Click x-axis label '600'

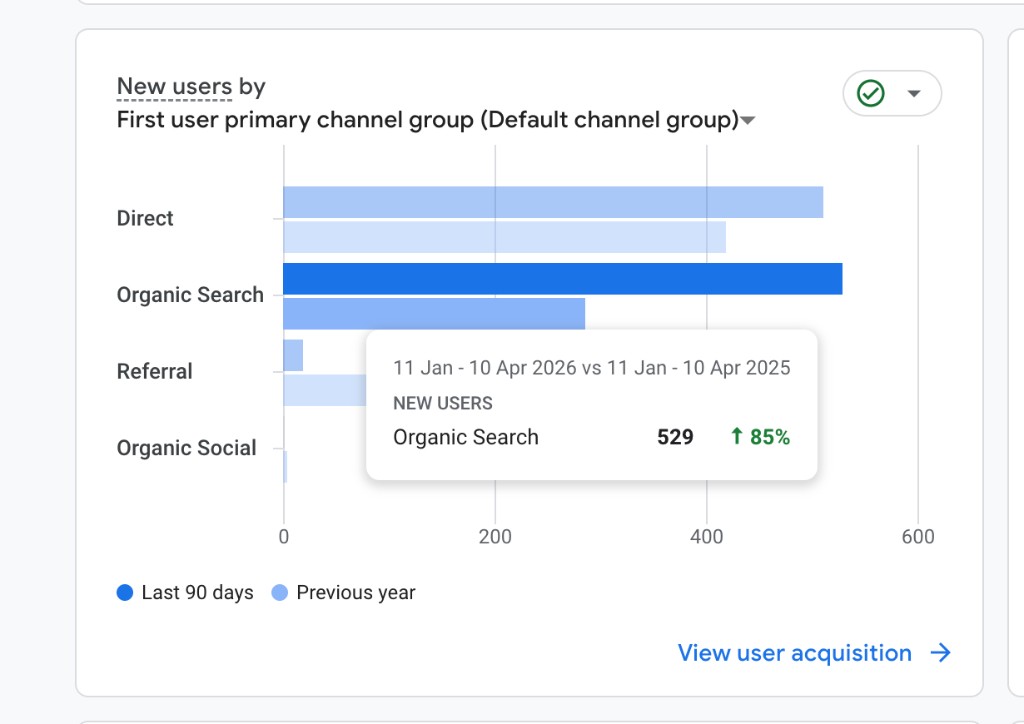point(918,537)
